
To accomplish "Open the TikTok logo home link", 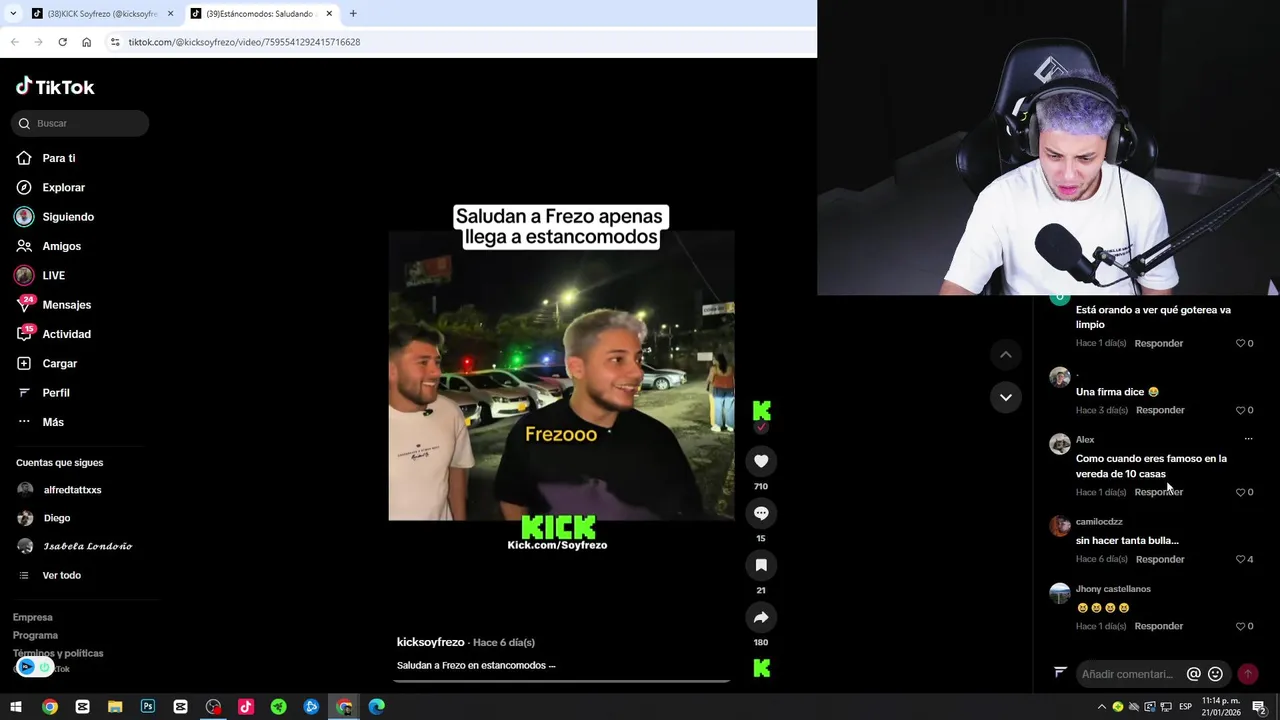I will 55,87.
